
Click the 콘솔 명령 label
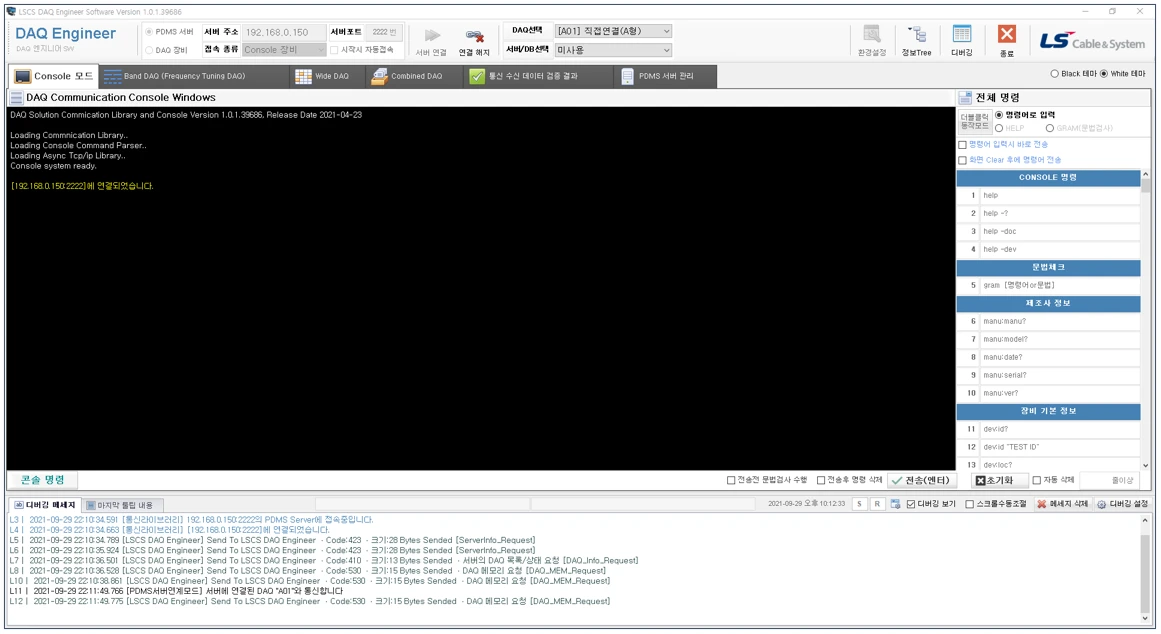click(42, 481)
